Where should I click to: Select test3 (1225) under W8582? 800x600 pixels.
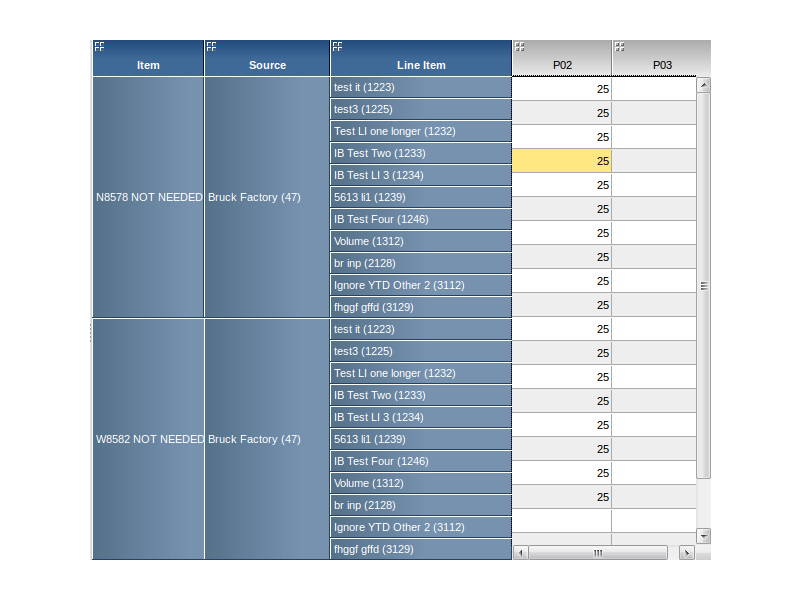[x=421, y=351]
